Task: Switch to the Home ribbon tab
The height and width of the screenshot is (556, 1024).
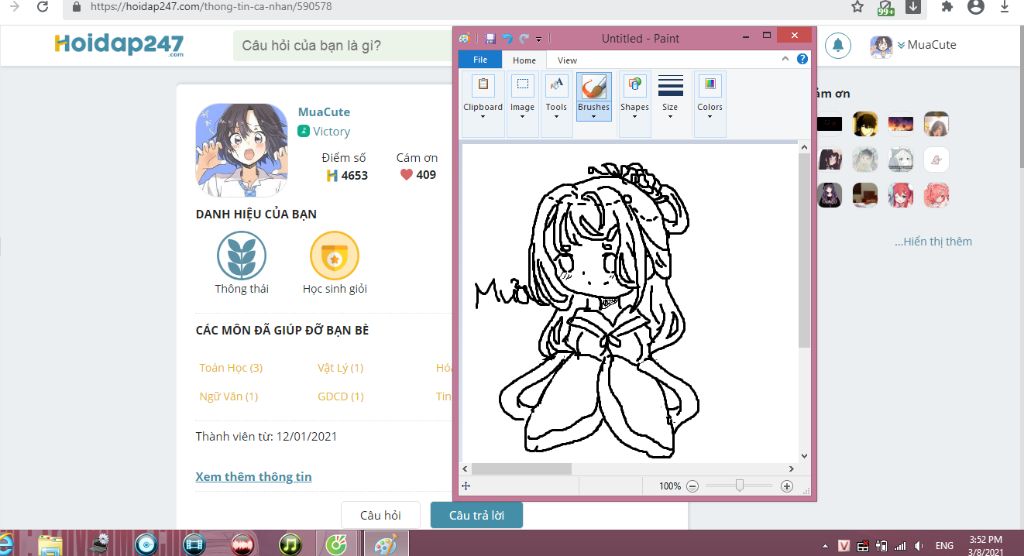Action: [x=524, y=60]
